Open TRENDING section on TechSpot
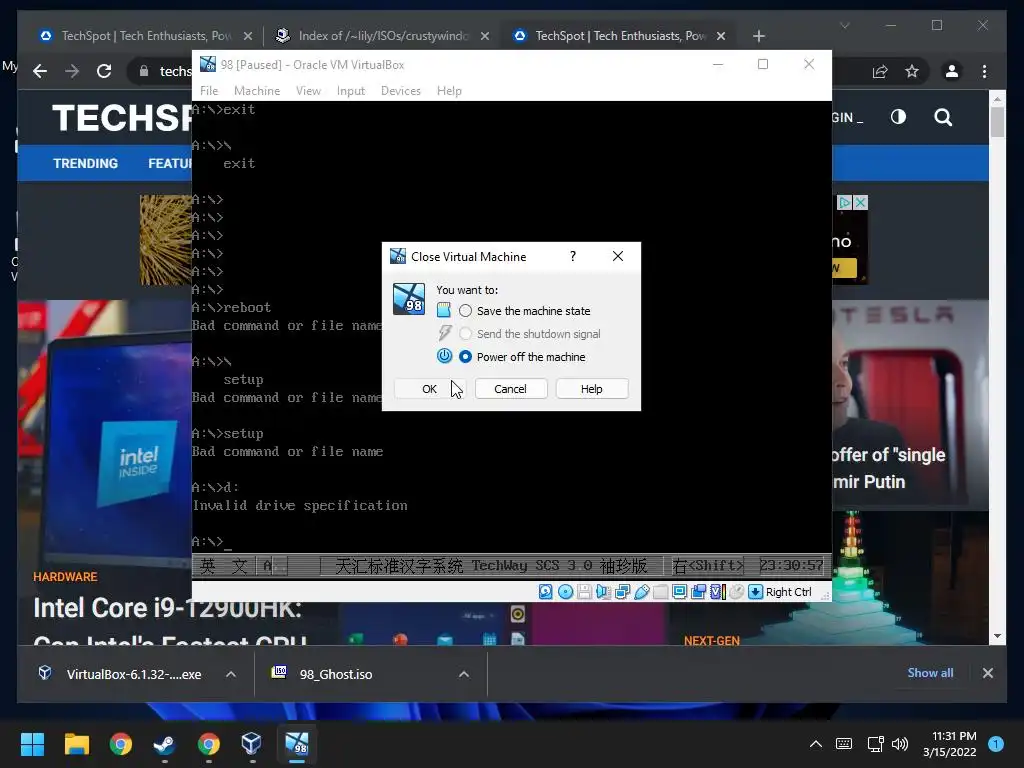 click(86, 163)
